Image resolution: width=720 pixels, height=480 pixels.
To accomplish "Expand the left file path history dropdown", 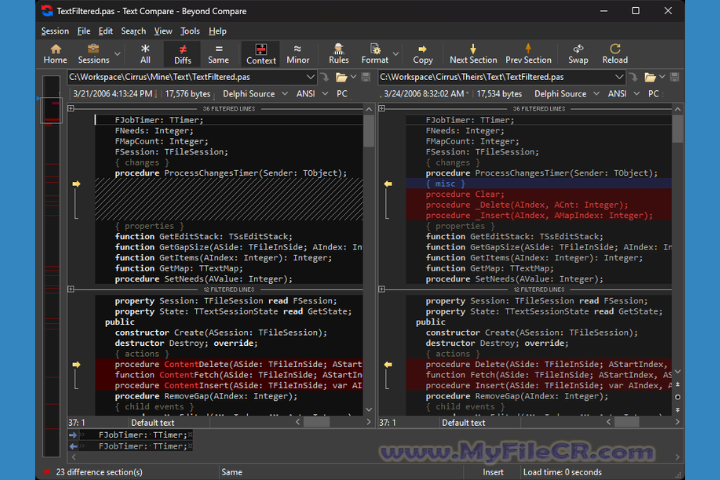I will (x=310, y=77).
